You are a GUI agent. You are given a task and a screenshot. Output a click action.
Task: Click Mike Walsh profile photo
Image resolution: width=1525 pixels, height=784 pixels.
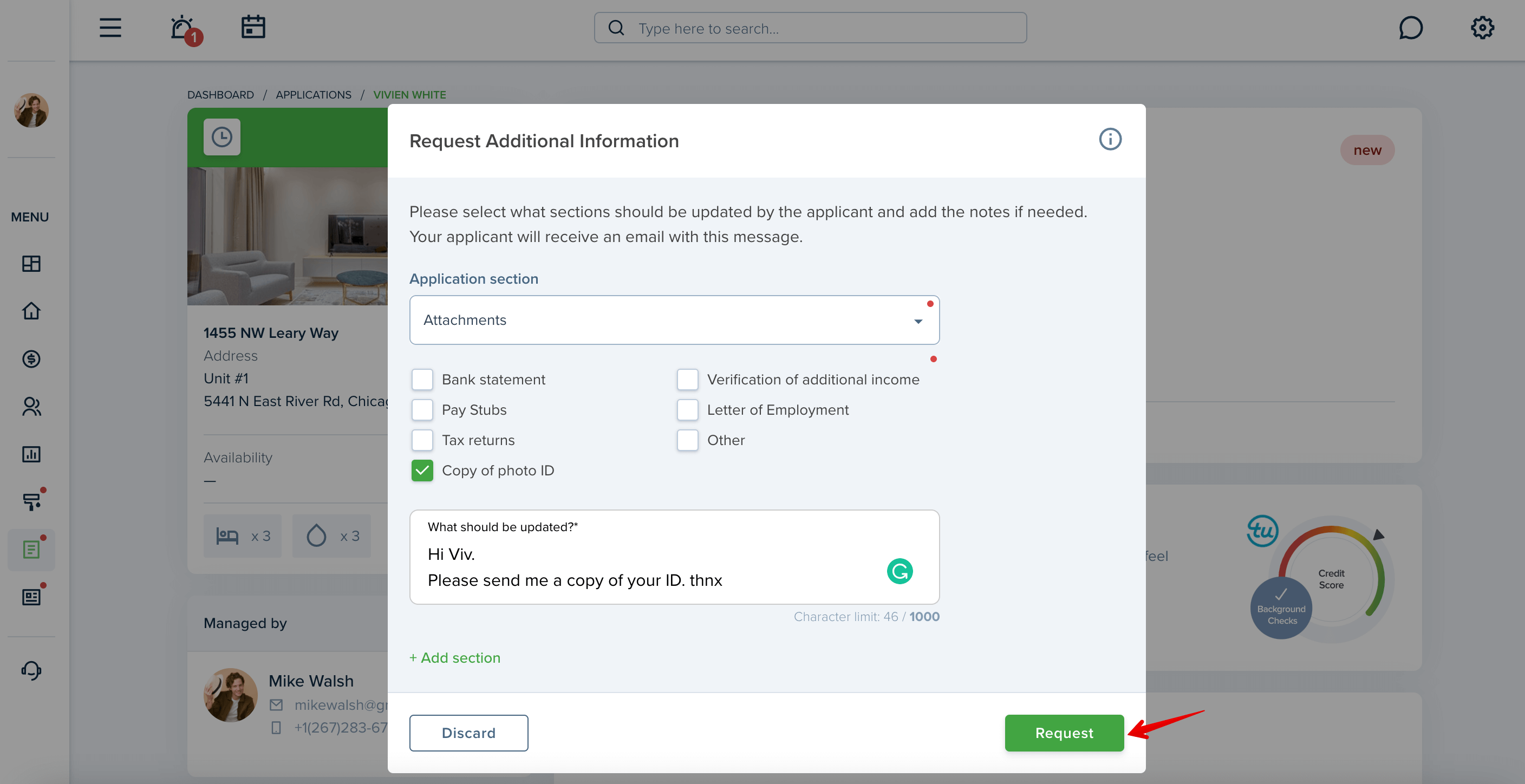pyautogui.click(x=230, y=695)
